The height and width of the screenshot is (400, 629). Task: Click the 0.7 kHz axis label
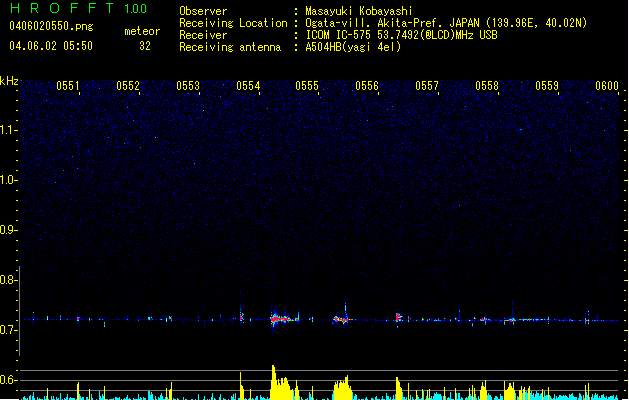pos(9,330)
